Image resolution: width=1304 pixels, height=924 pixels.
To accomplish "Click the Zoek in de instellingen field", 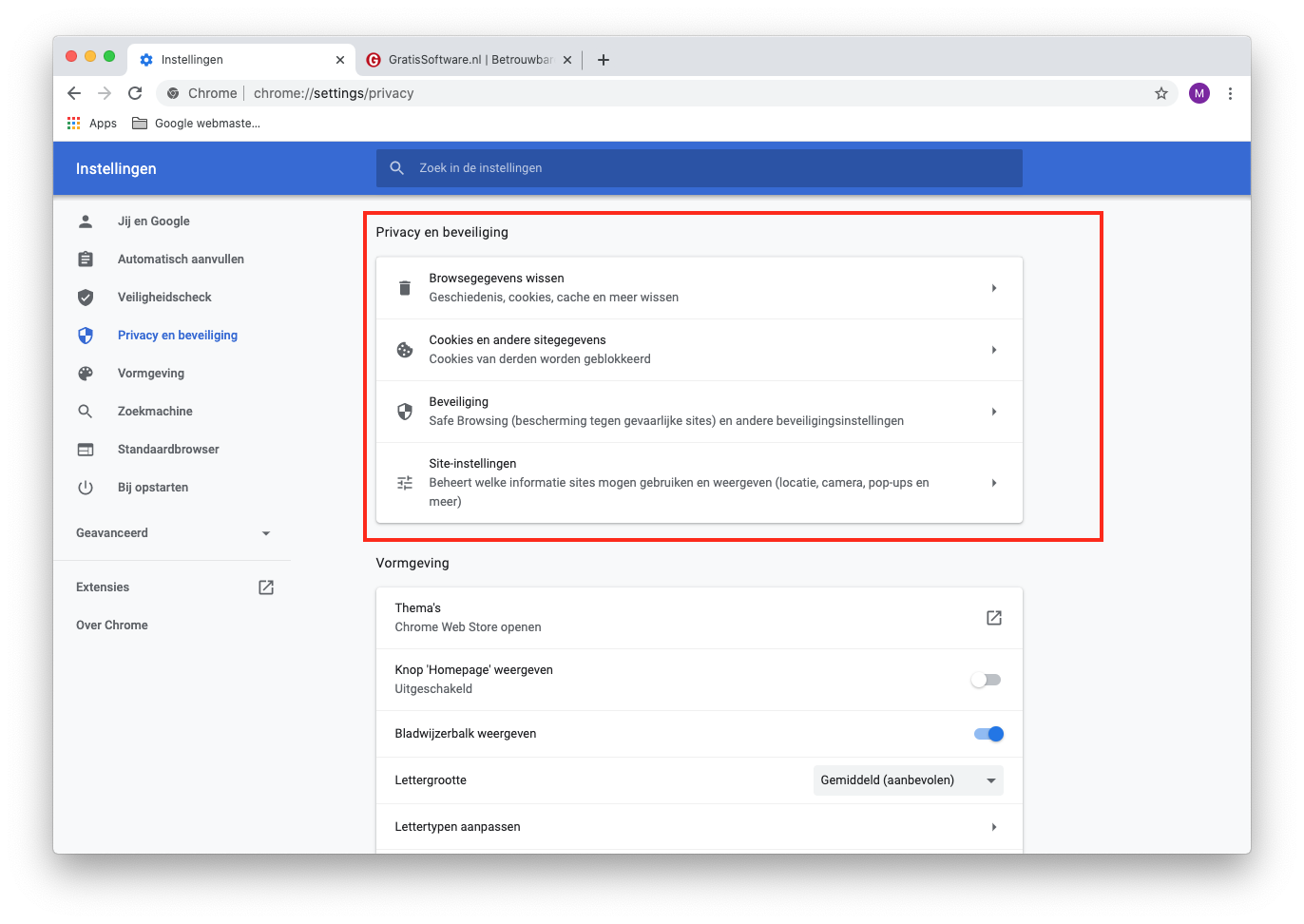I will pos(699,168).
